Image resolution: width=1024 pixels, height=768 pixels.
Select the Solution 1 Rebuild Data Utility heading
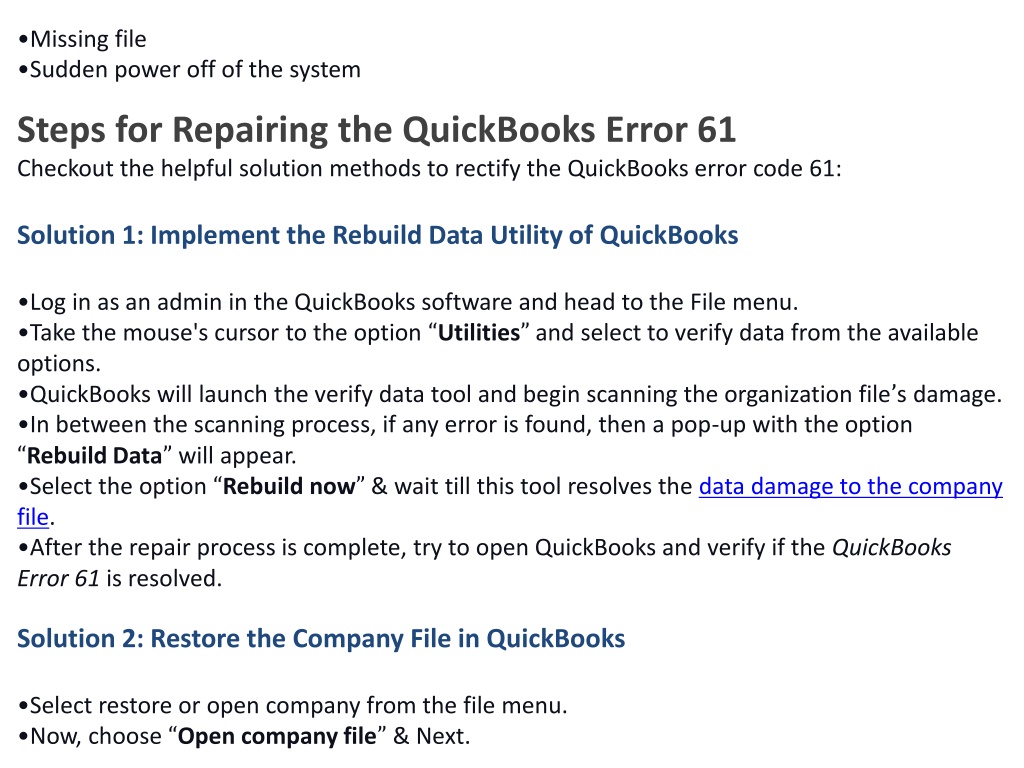point(377,235)
